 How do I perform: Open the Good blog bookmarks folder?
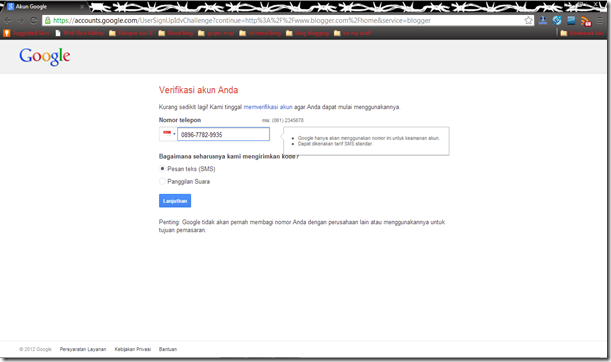(x=176, y=33)
